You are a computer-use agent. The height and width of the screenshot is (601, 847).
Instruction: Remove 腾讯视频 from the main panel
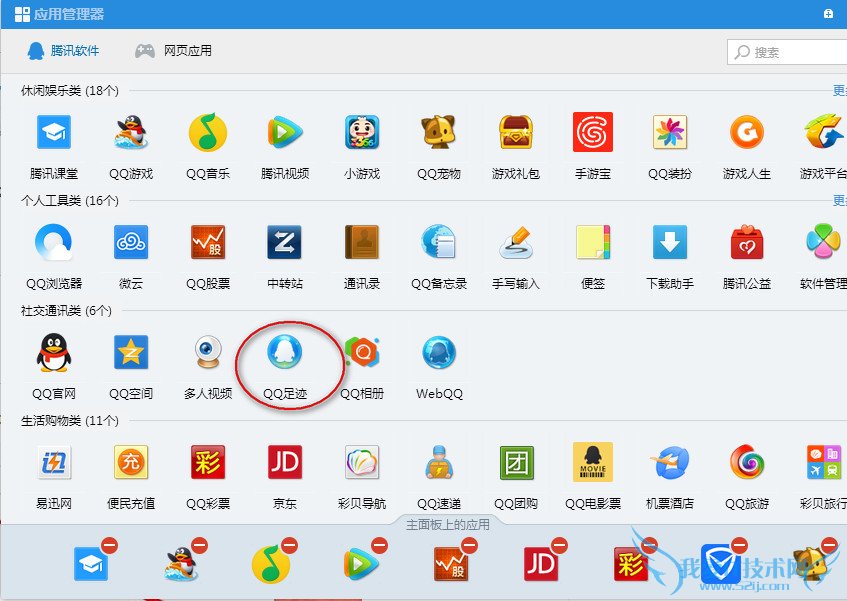[380, 546]
